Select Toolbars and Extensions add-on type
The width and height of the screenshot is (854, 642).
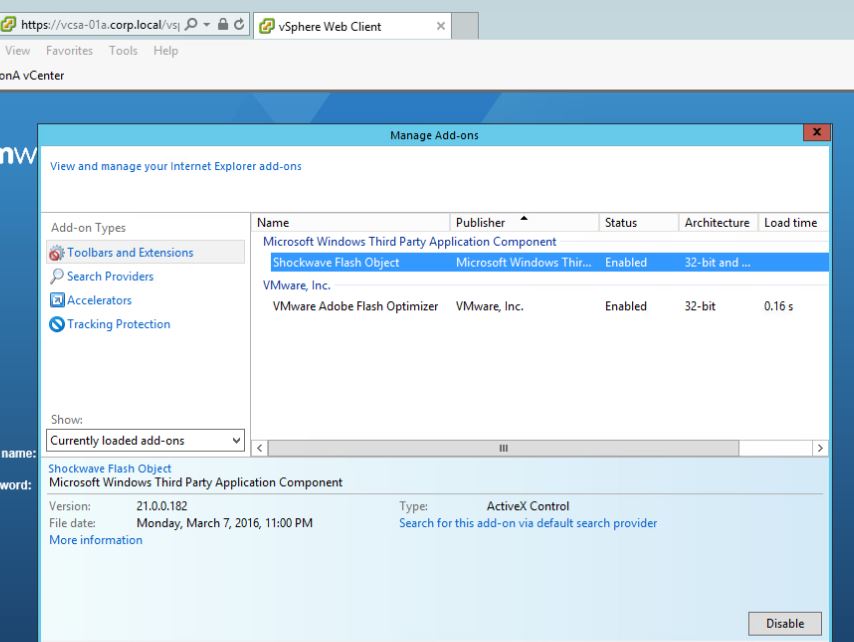(x=145, y=253)
